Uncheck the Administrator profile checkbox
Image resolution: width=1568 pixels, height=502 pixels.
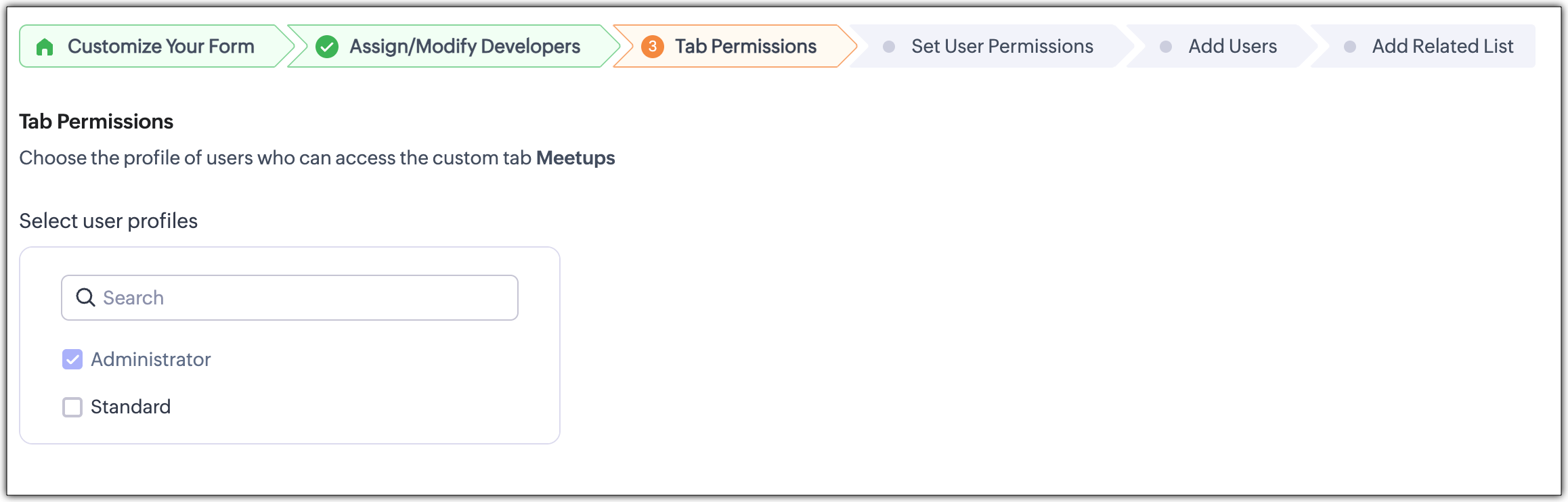72,359
